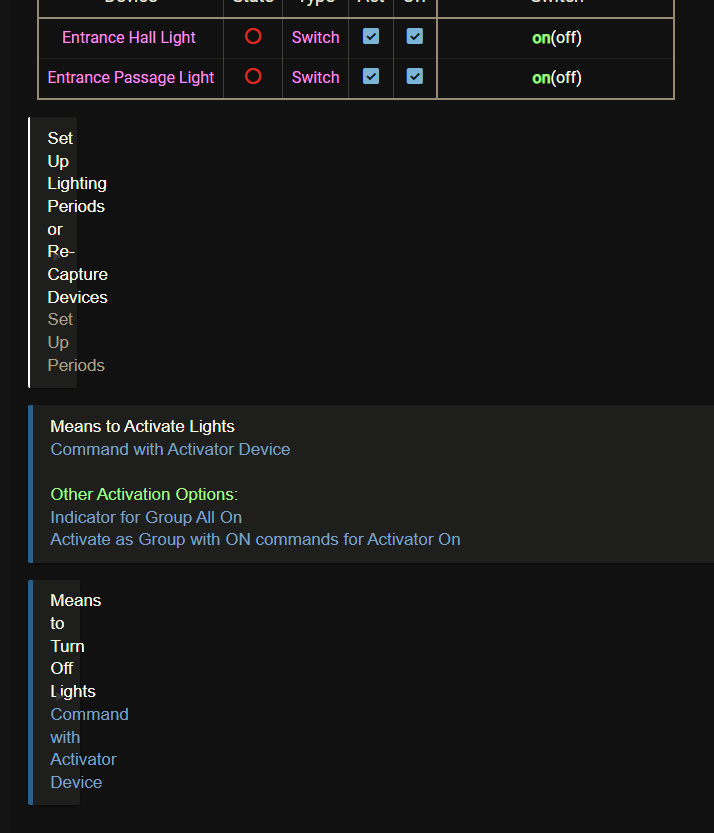Click on(off) switch value for Entrance Hall Light

556,38
